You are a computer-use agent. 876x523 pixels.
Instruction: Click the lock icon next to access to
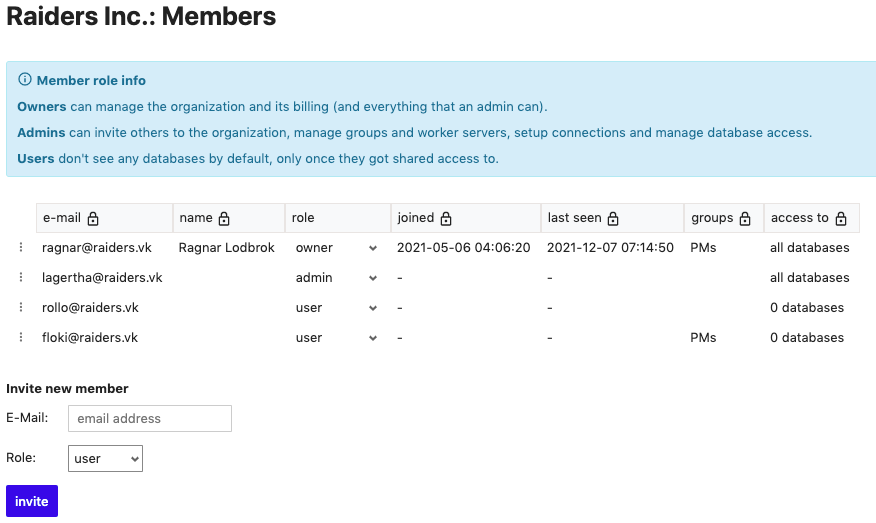(x=841, y=218)
